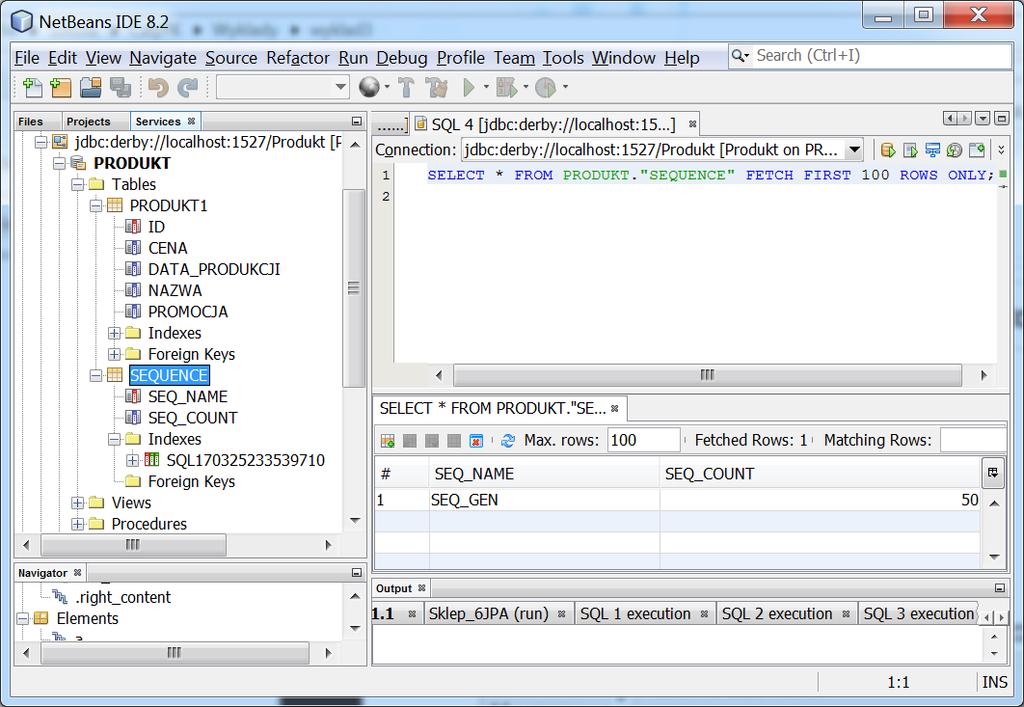Click the Run SQL database icon
This screenshot has height=707, width=1024.
(888, 150)
